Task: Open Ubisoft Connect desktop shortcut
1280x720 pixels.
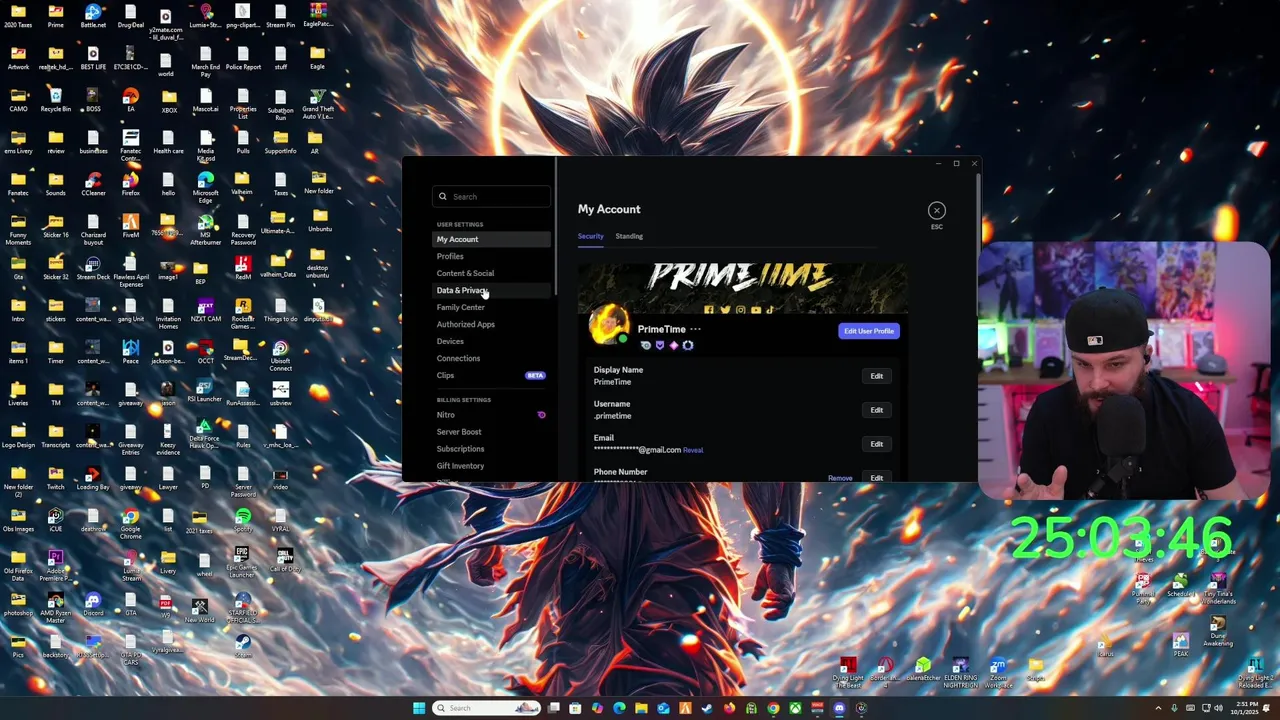Action: (280, 355)
